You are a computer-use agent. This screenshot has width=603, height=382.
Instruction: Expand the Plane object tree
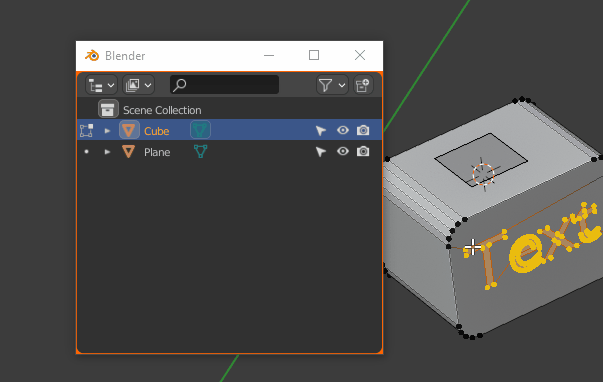[x=107, y=152]
